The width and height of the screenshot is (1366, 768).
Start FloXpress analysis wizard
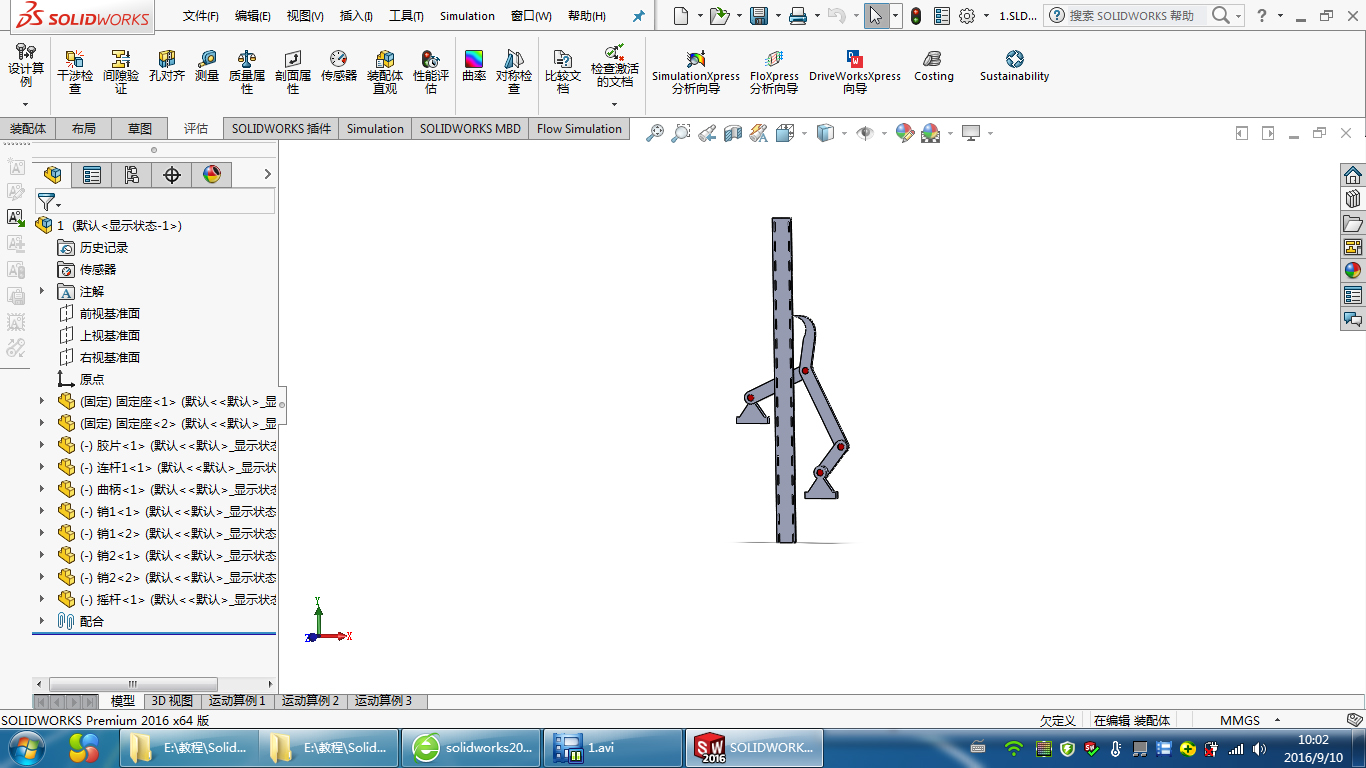[x=774, y=72]
